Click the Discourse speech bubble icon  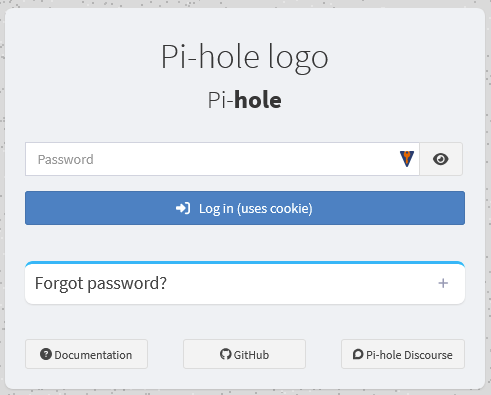click(x=358, y=354)
